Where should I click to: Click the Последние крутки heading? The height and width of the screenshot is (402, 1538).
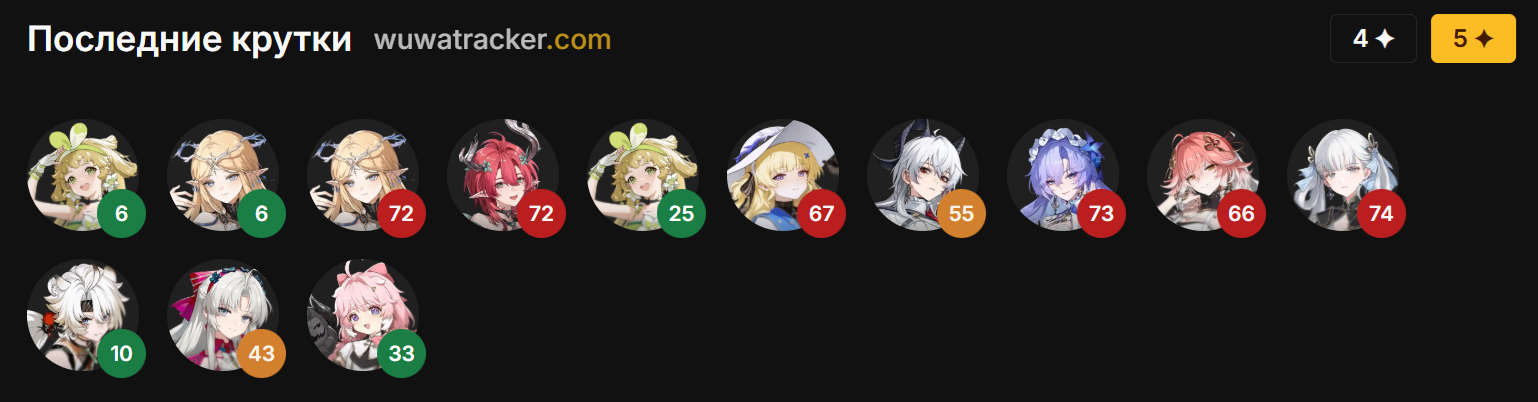pos(190,40)
